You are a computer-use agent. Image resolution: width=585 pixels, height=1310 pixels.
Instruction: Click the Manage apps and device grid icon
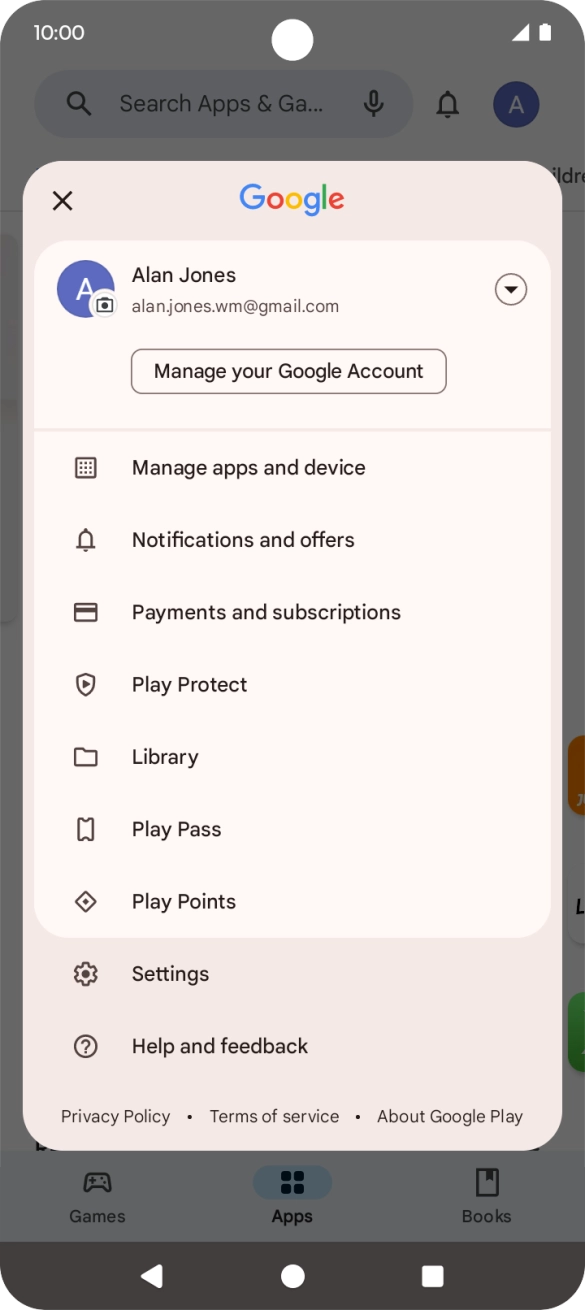86,468
